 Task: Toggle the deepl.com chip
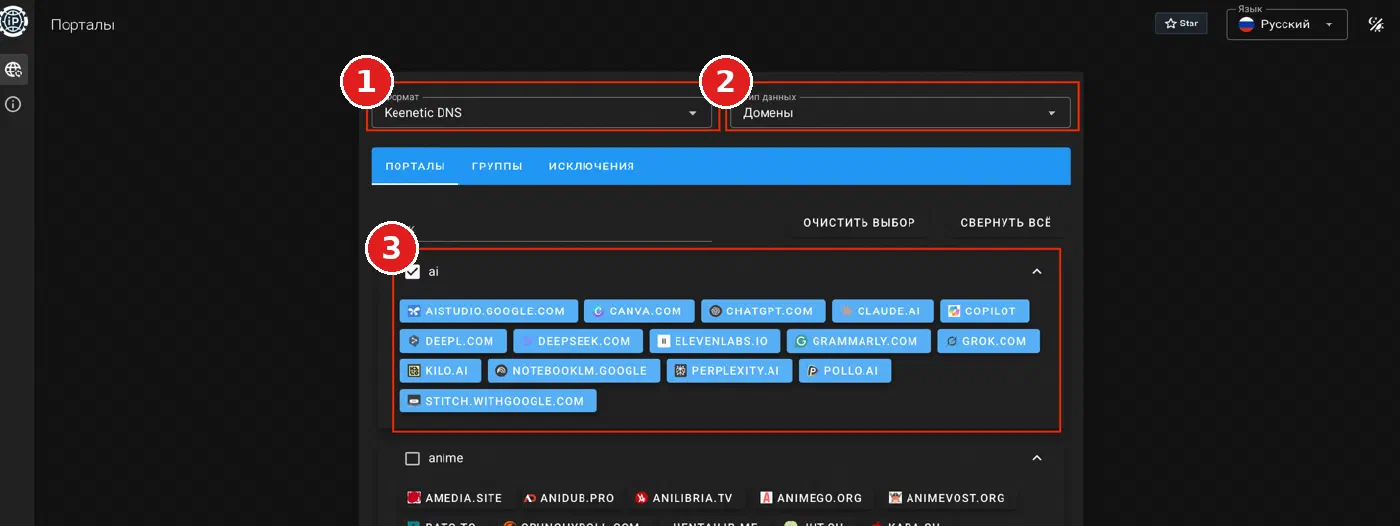point(453,341)
